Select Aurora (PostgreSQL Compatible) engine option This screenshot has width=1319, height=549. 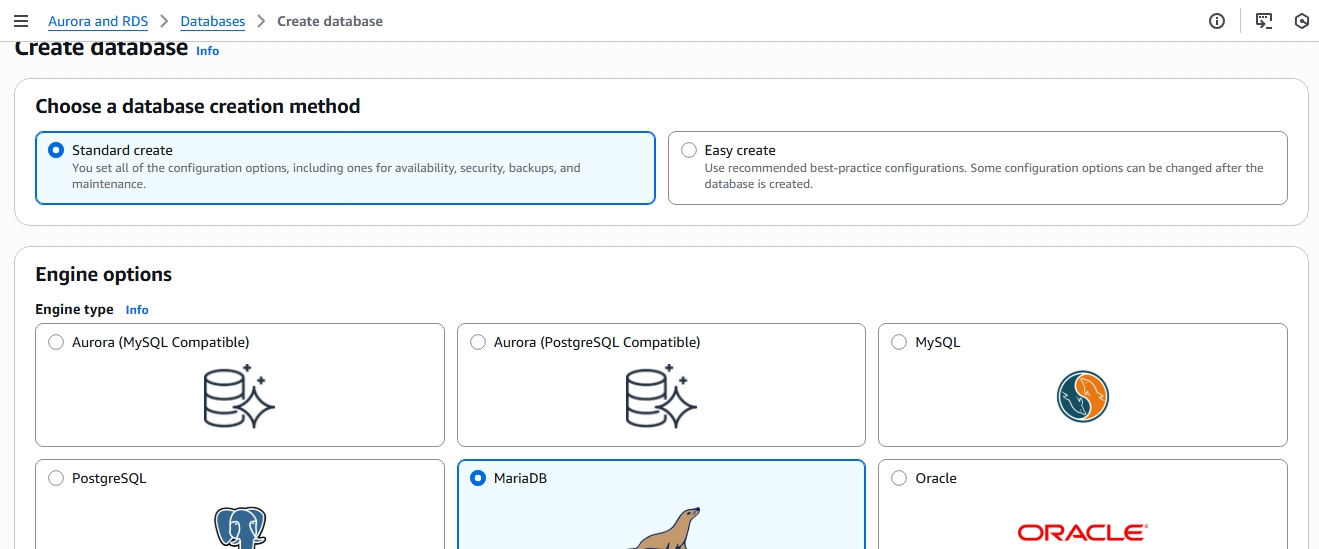coord(478,342)
